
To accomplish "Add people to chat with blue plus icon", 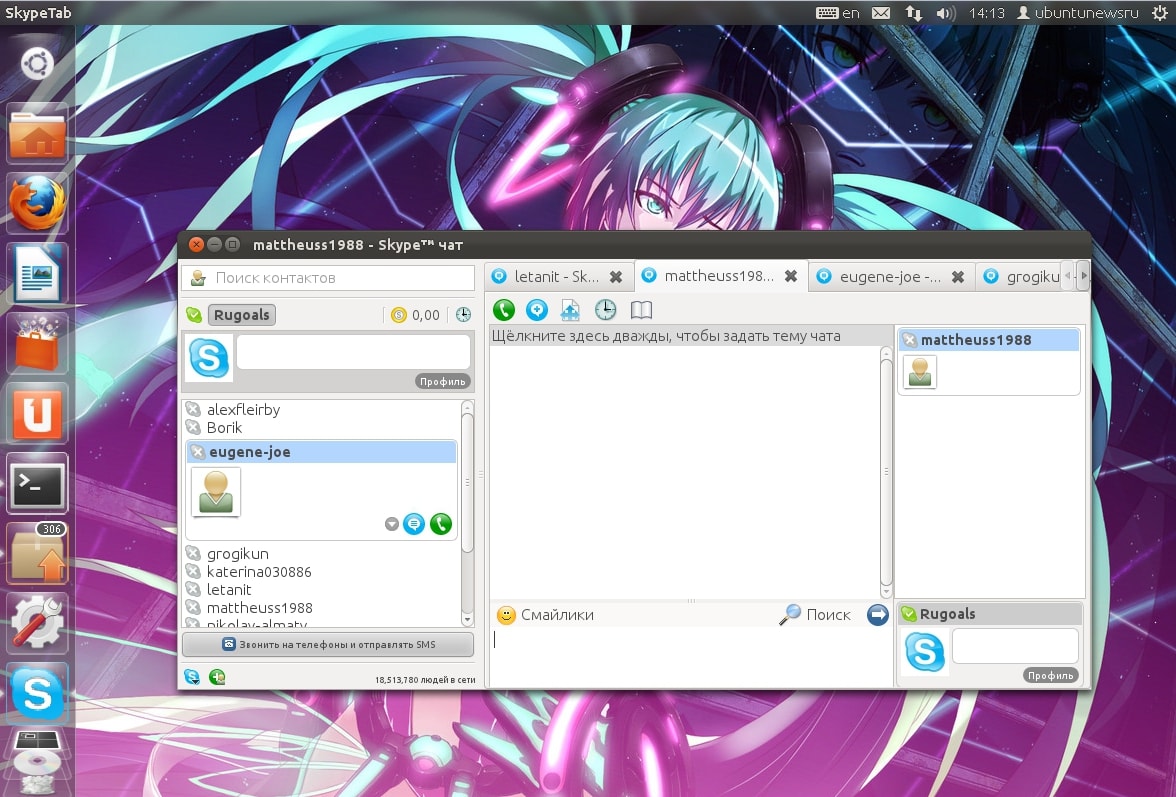I will click(537, 310).
